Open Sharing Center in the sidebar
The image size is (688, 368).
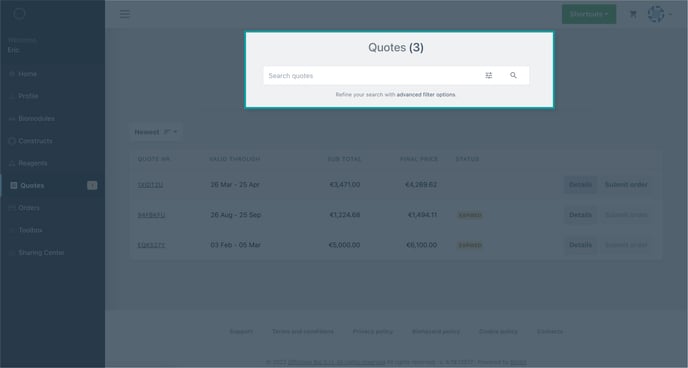click(41, 253)
